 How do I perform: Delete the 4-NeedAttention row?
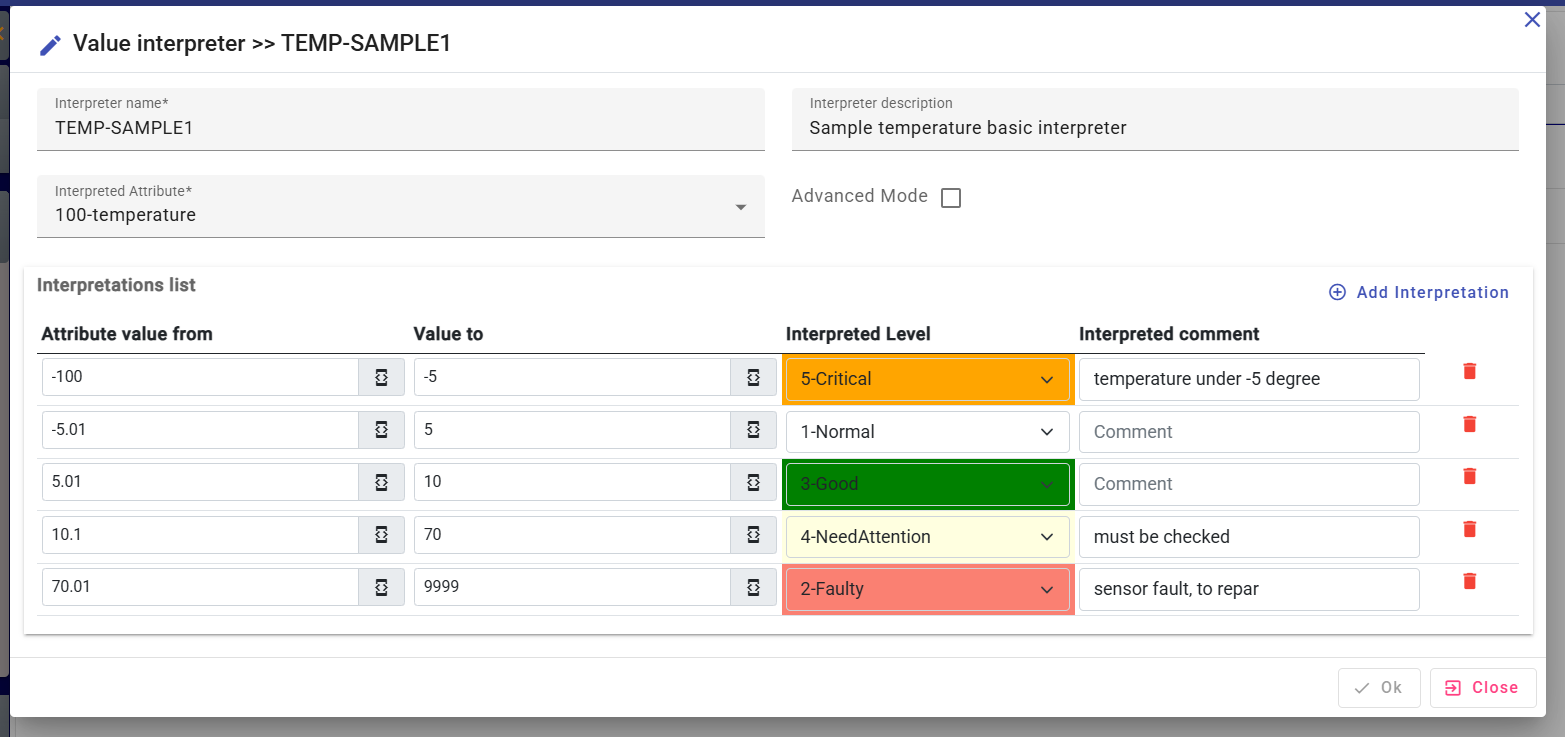click(x=1469, y=529)
